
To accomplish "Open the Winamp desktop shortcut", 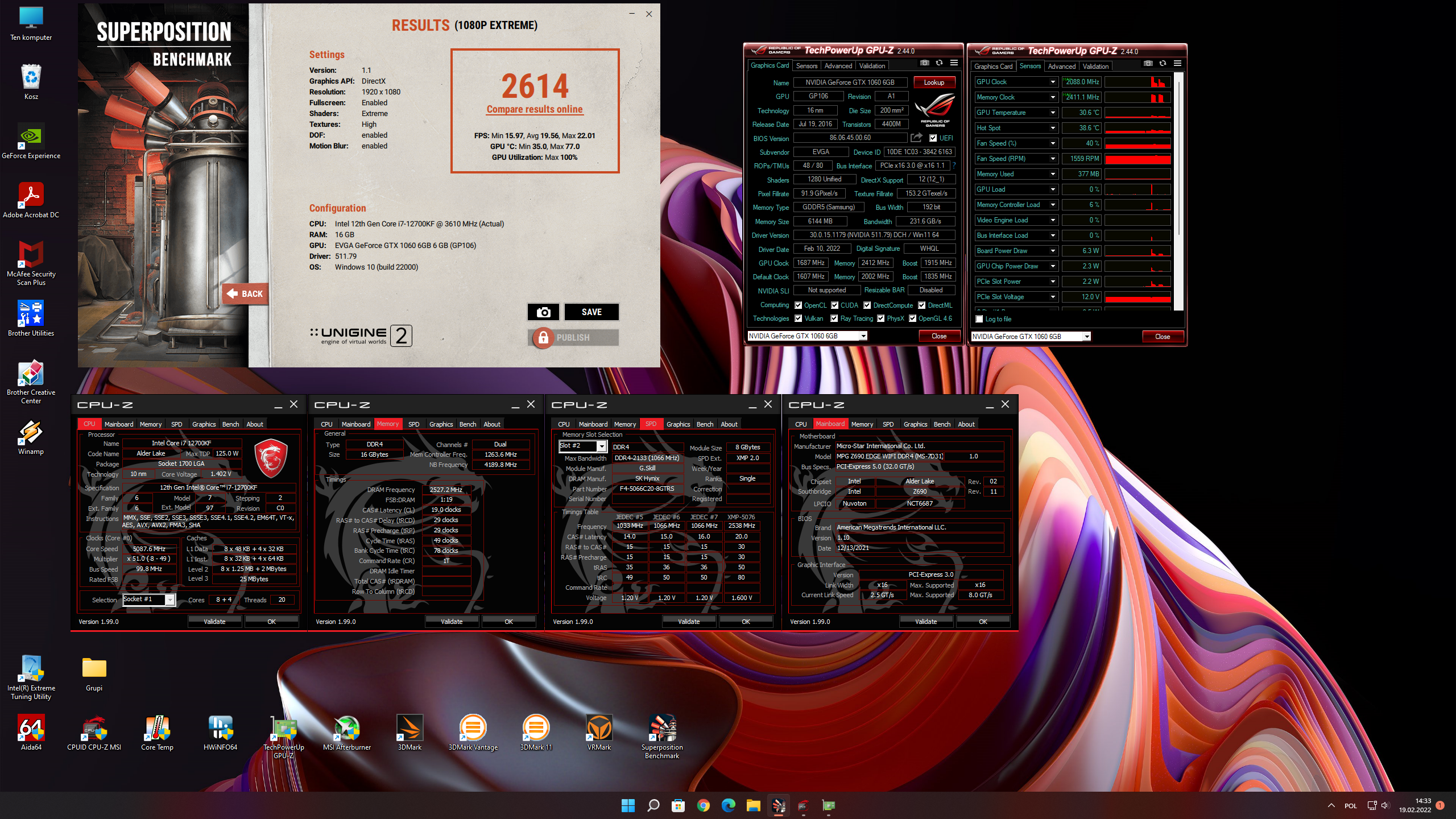I will tap(31, 437).
